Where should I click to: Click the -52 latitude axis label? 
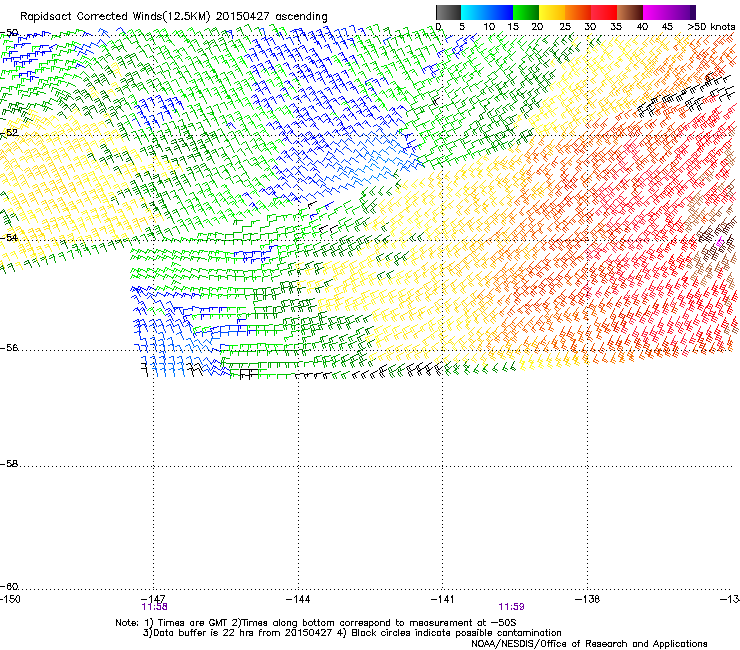9,133
